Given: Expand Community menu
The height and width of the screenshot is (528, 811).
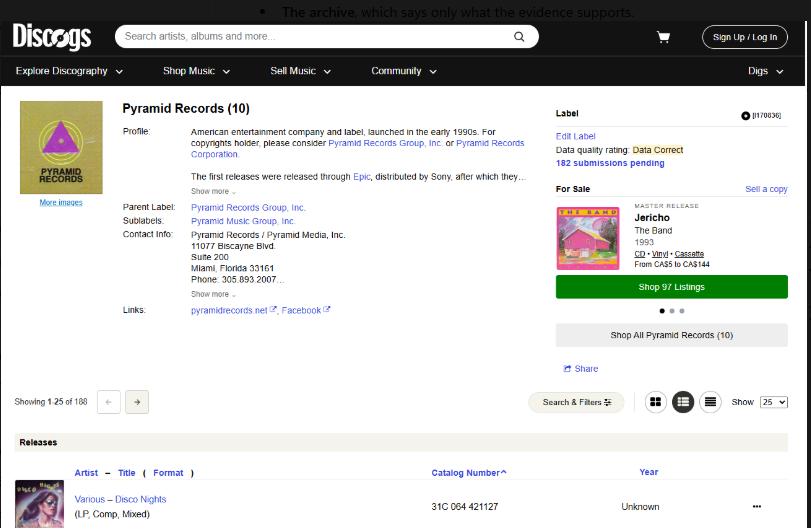Looking at the screenshot, I should tap(404, 71).
